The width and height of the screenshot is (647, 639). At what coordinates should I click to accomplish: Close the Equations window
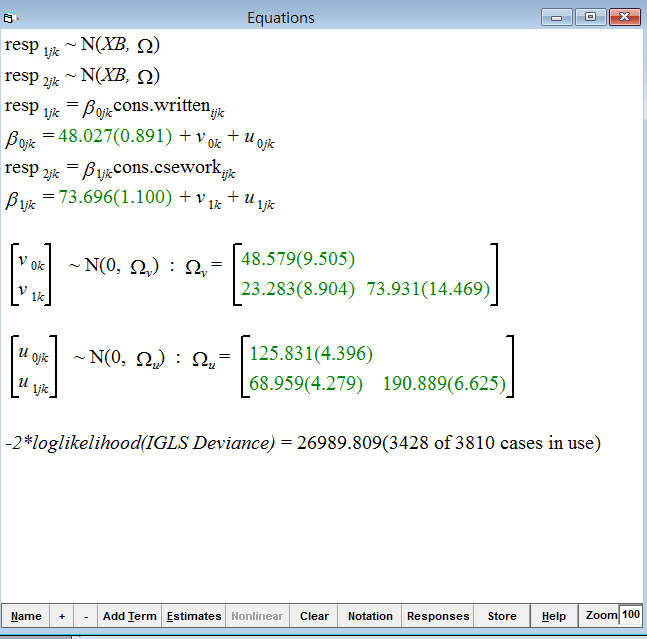[625, 17]
